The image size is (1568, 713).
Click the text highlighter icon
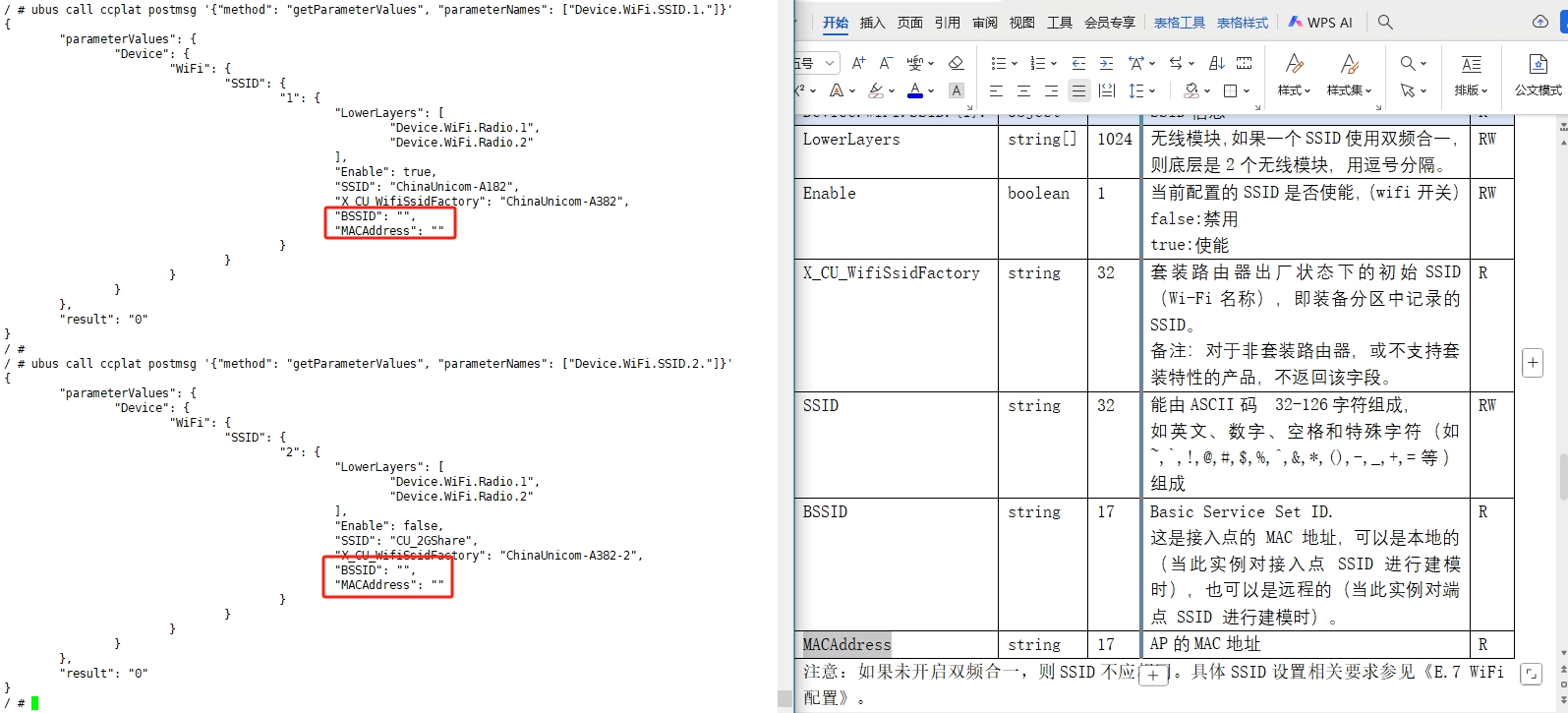tap(876, 90)
